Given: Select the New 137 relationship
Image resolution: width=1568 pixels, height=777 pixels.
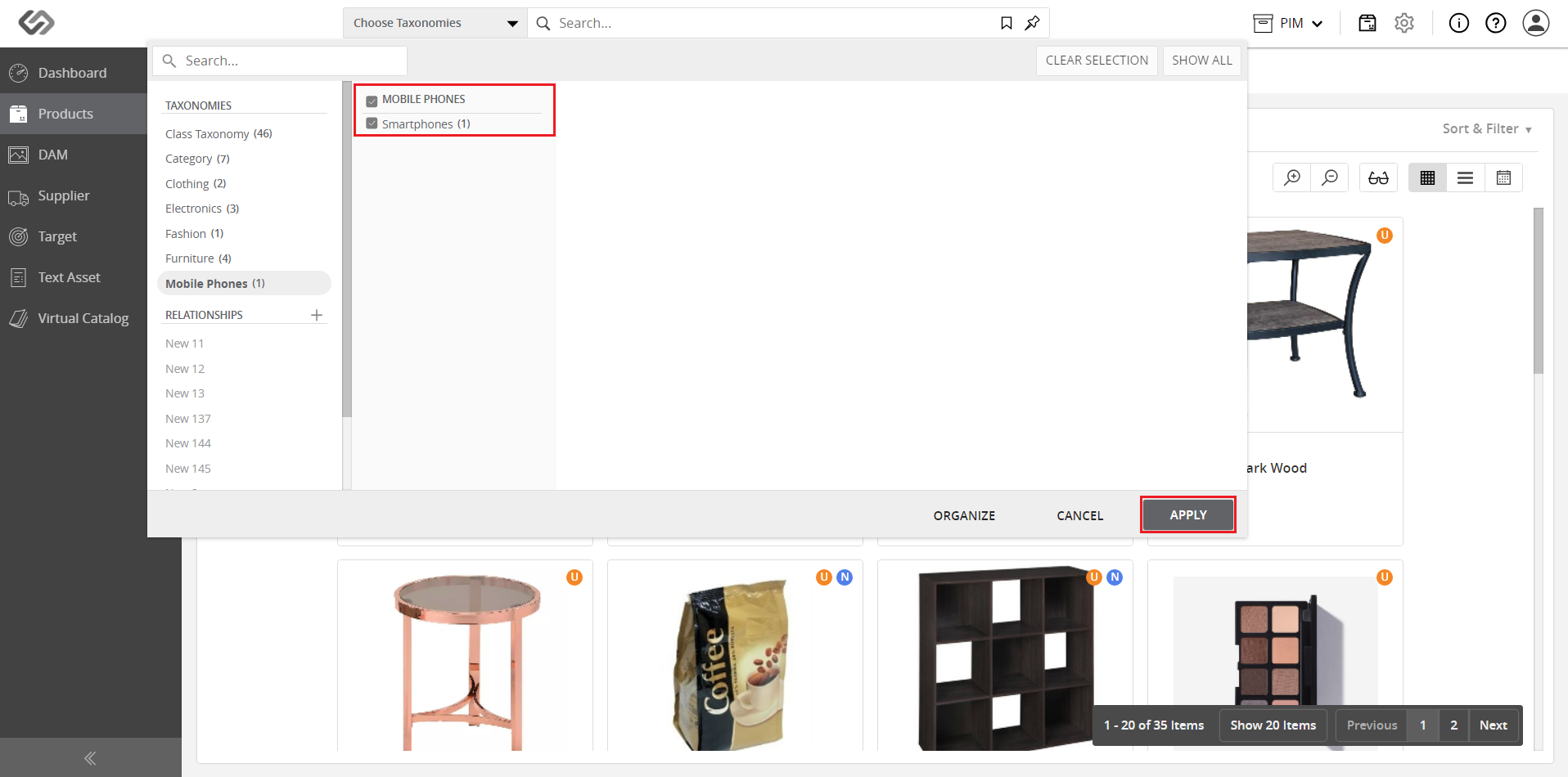Looking at the screenshot, I should tap(188, 419).
